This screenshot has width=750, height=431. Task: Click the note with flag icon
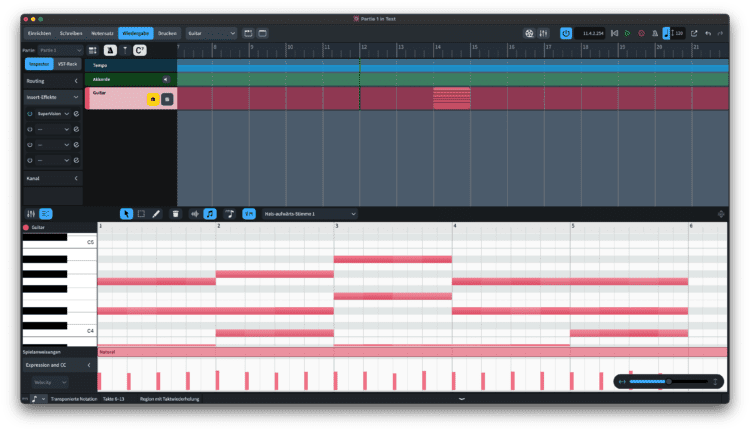[x=230, y=214]
